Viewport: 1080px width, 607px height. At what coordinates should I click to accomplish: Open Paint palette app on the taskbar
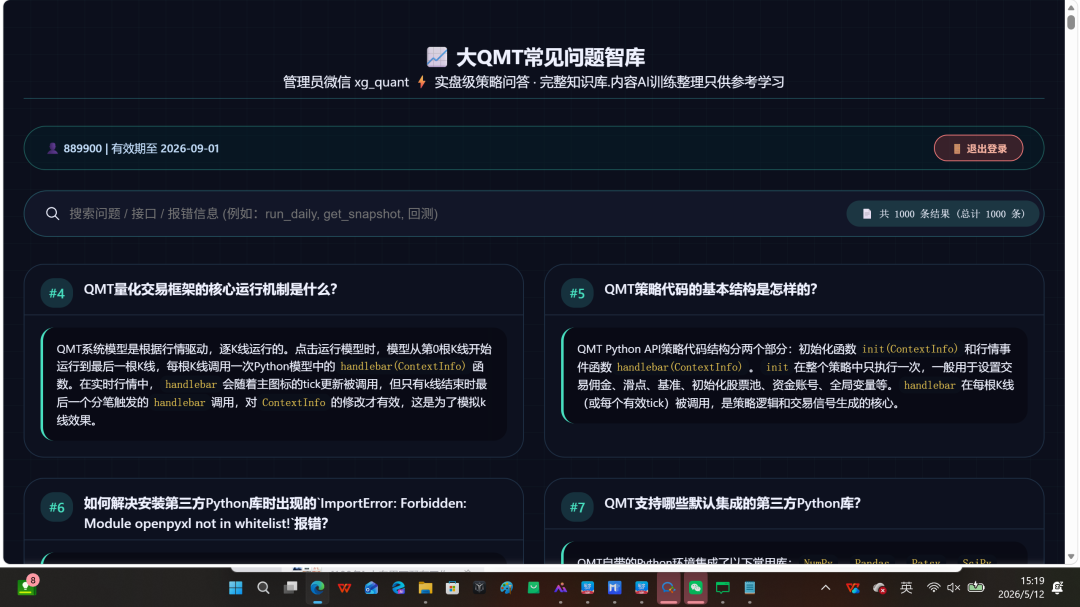coord(506,588)
